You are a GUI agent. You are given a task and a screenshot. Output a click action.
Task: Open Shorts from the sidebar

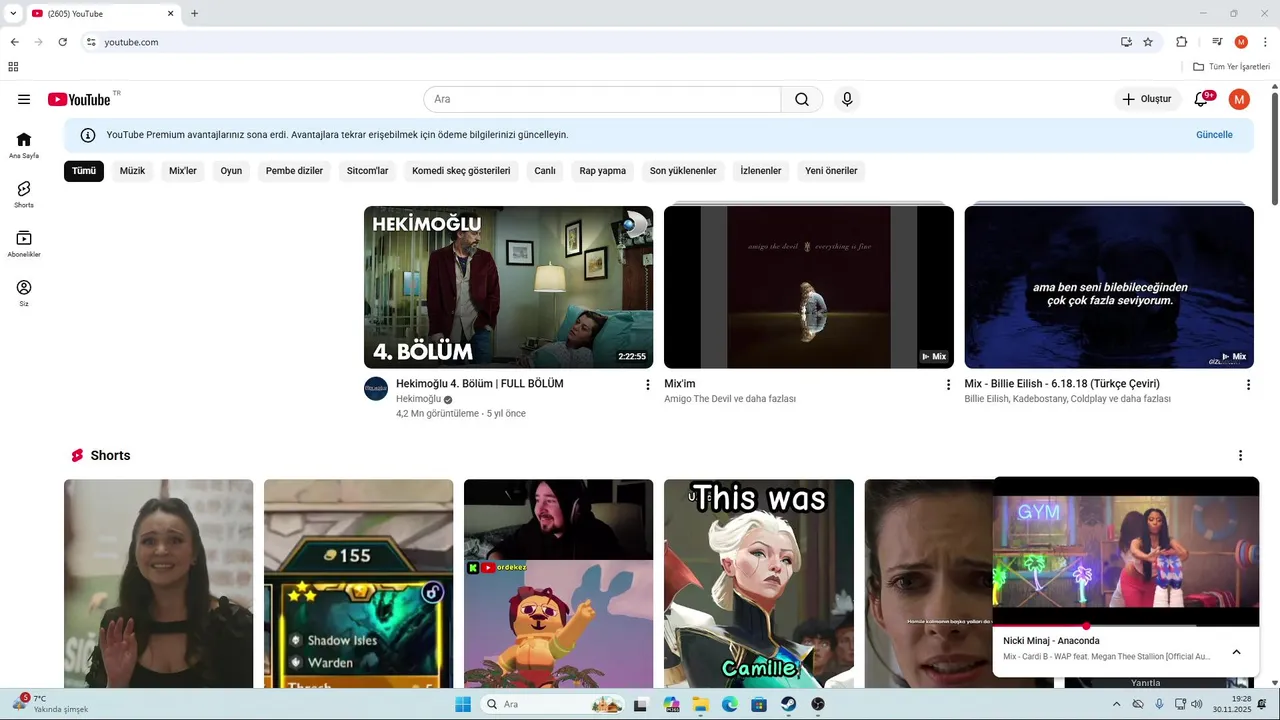24,194
